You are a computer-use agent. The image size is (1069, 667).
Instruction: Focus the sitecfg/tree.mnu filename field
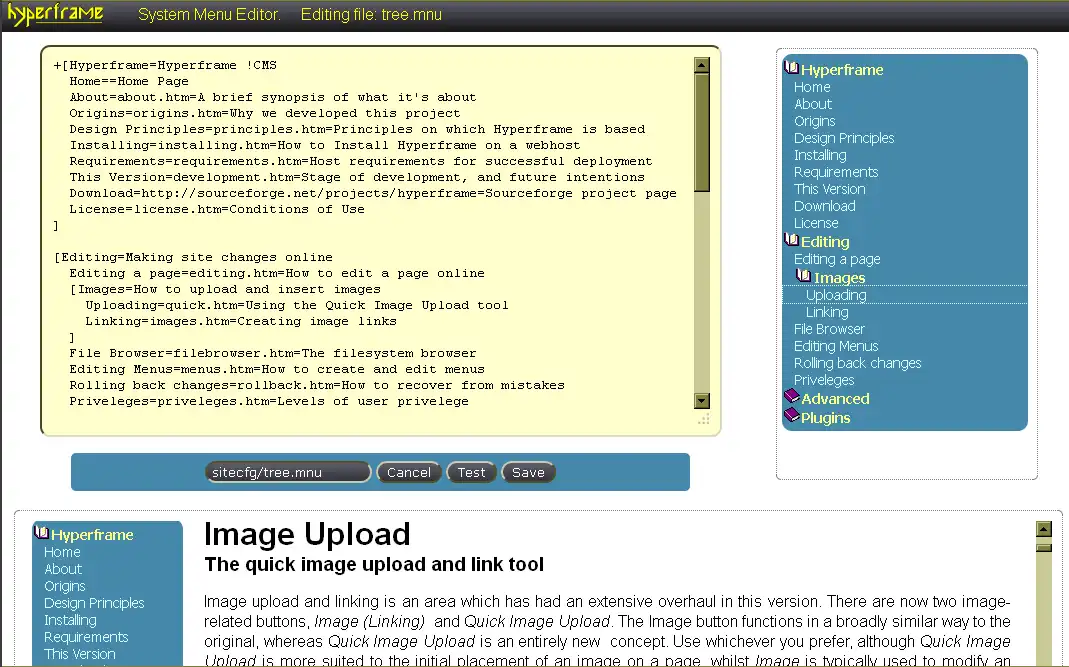point(288,473)
